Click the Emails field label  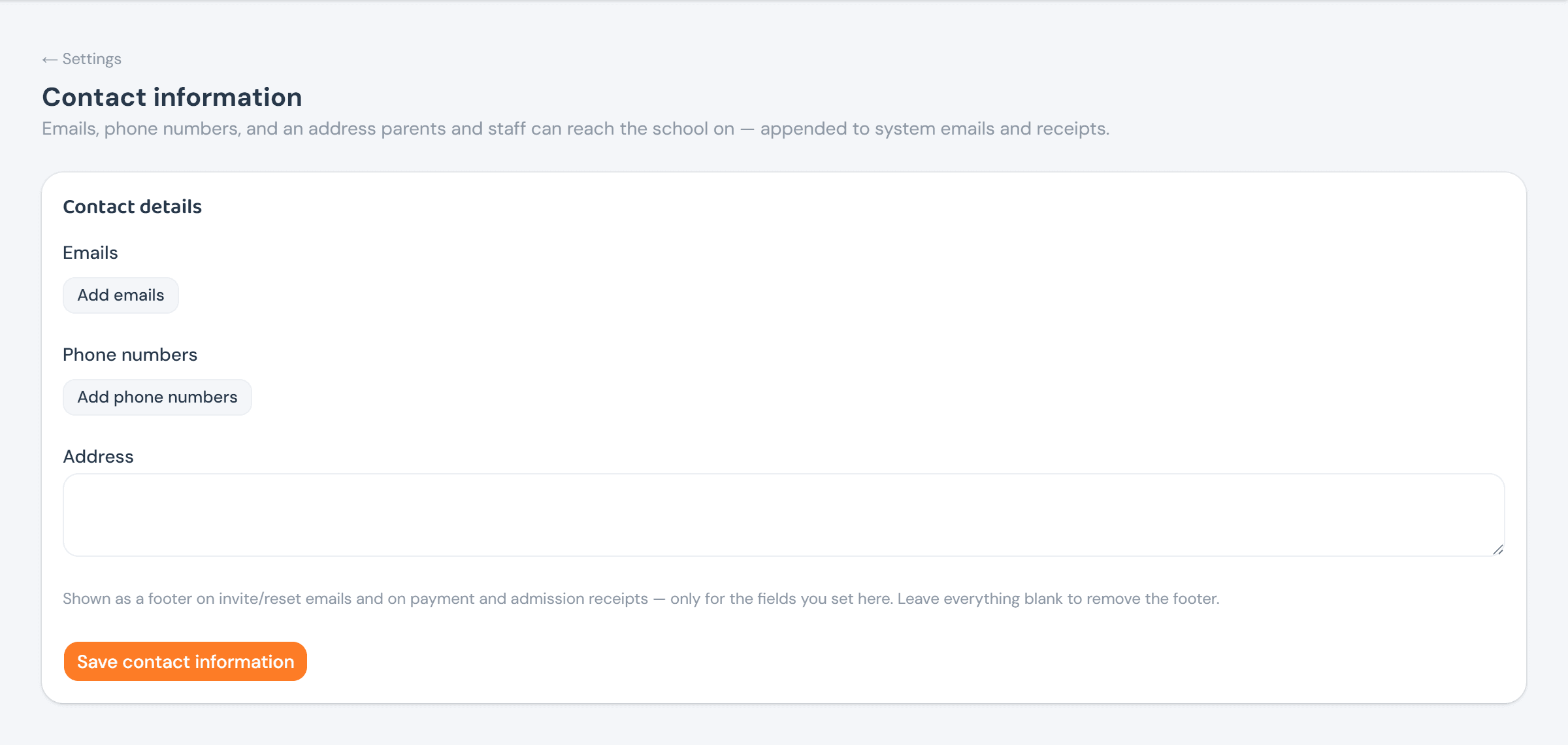[90, 253]
